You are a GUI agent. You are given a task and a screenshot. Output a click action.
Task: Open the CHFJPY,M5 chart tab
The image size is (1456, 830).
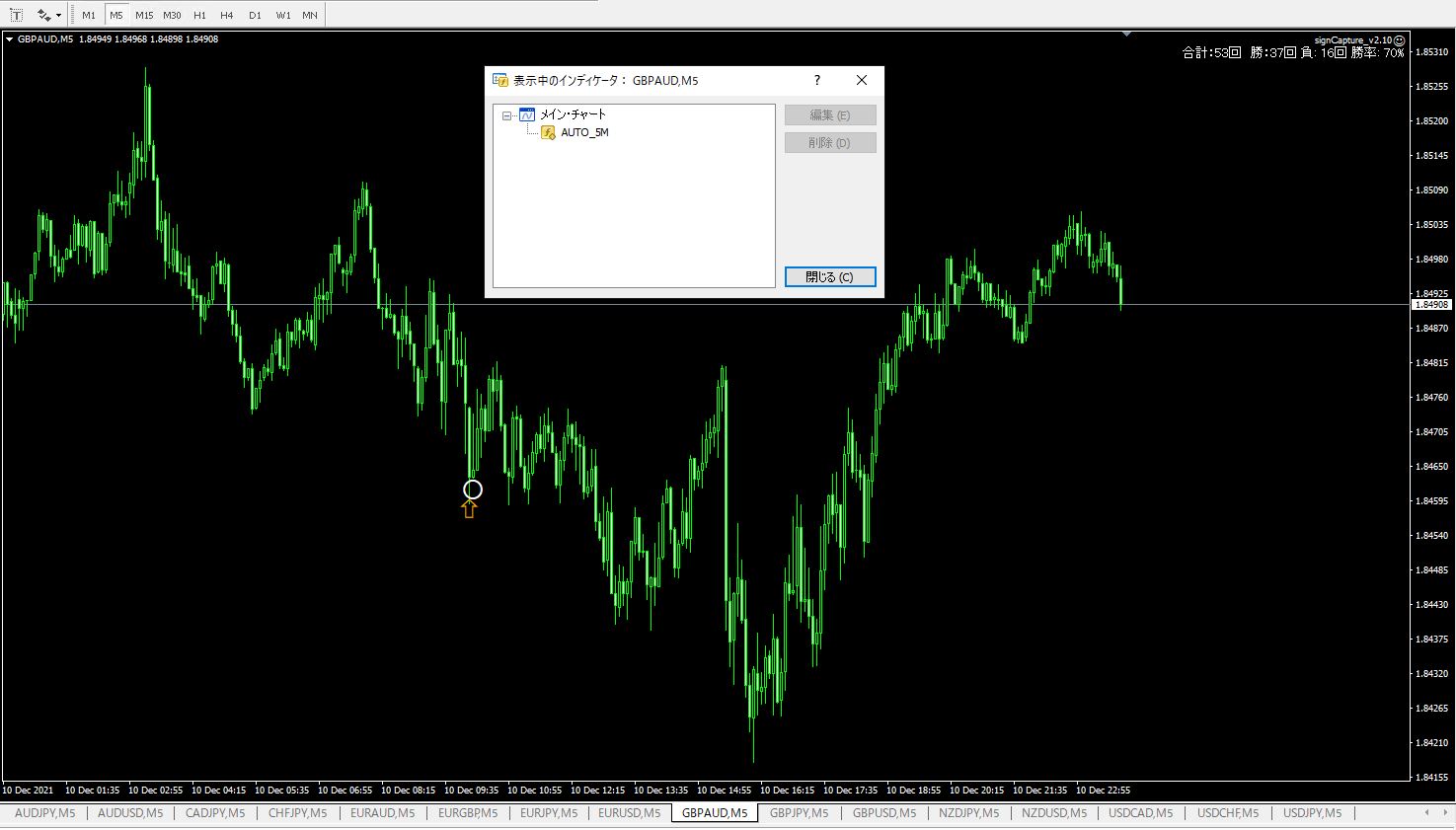click(x=297, y=813)
